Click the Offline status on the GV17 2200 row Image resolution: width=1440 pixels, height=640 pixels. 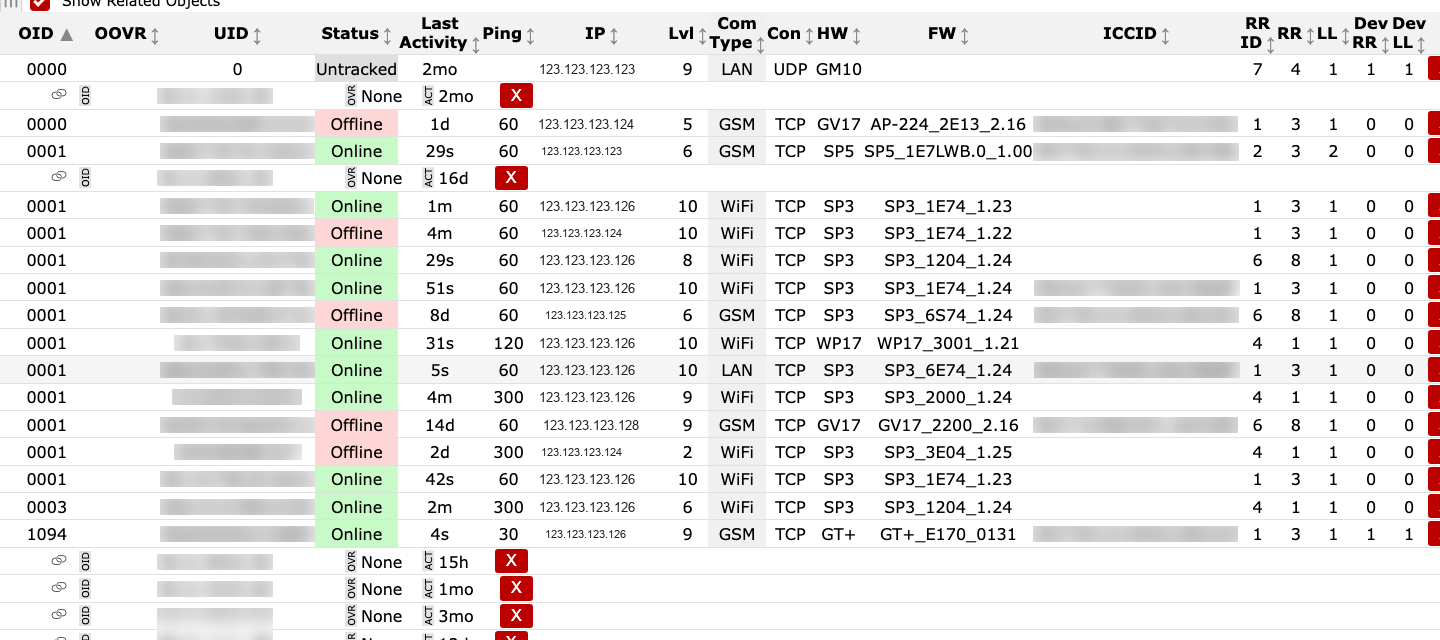point(356,425)
